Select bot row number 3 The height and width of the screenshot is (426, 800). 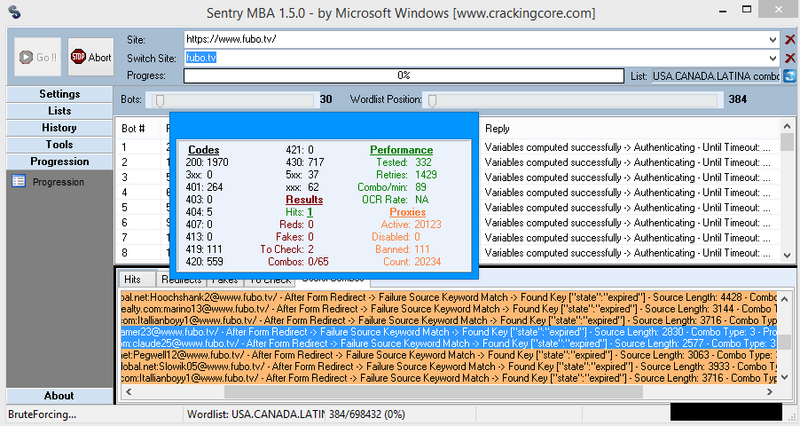coord(447,178)
